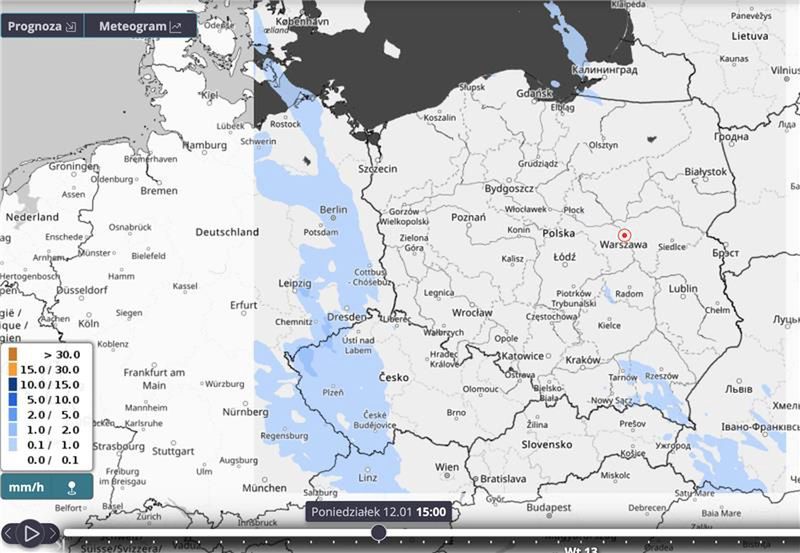Click the 0.0 / 0.1 legend entry
The height and width of the screenshot is (553, 800).
(x=53, y=460)
